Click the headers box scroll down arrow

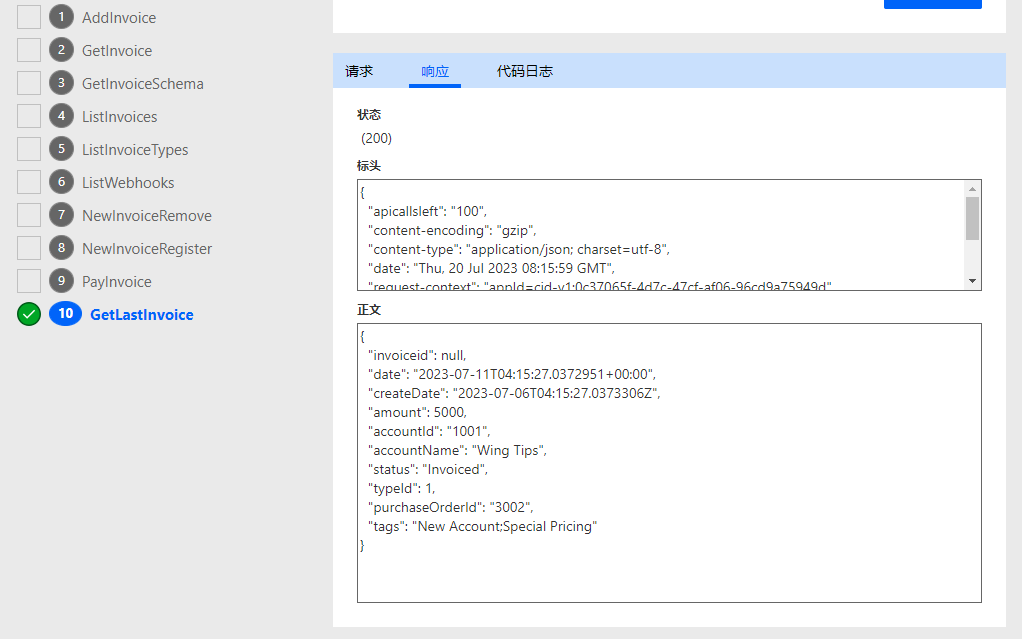[972, 281]
